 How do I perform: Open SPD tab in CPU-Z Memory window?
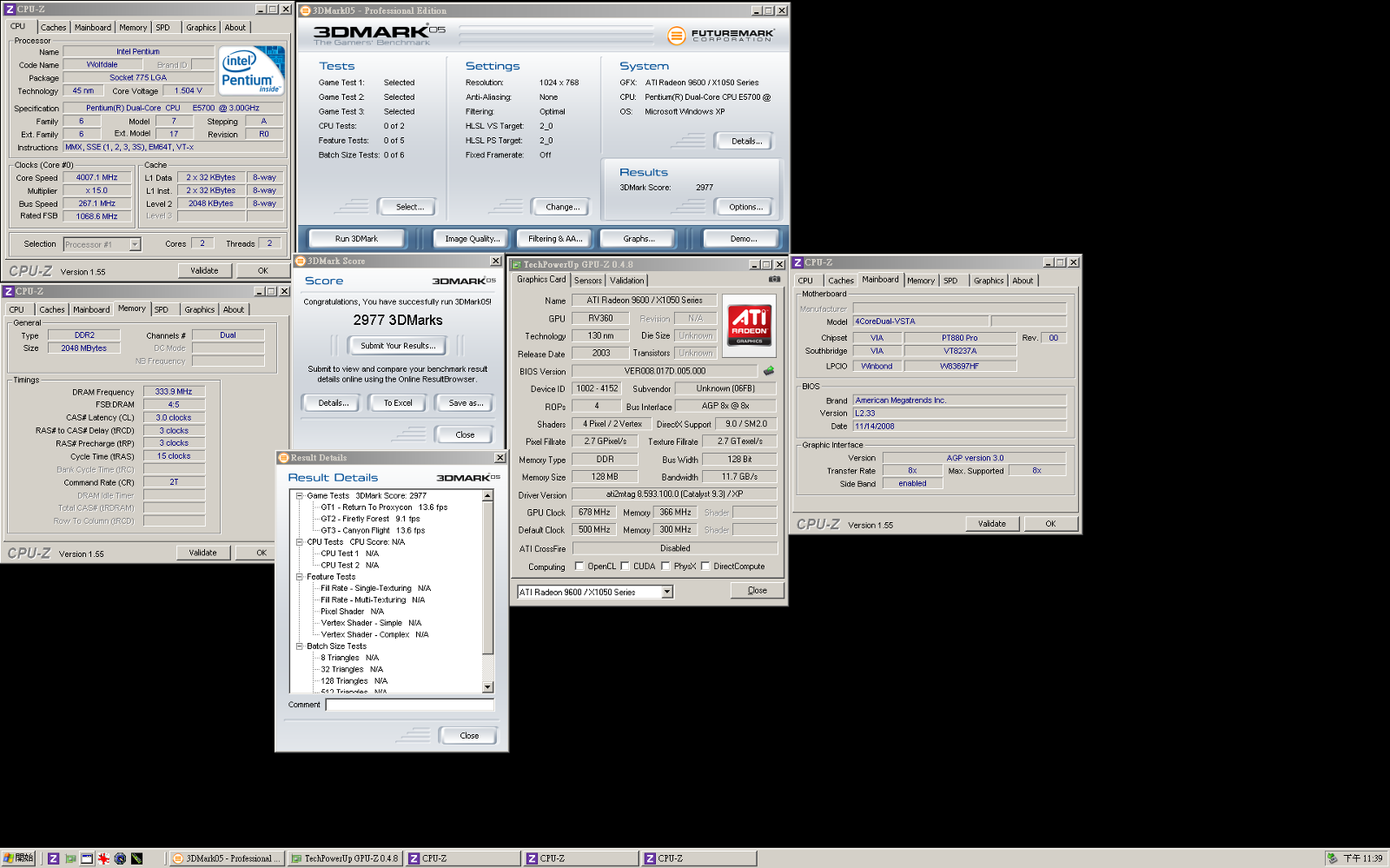[x=162, y=310]
